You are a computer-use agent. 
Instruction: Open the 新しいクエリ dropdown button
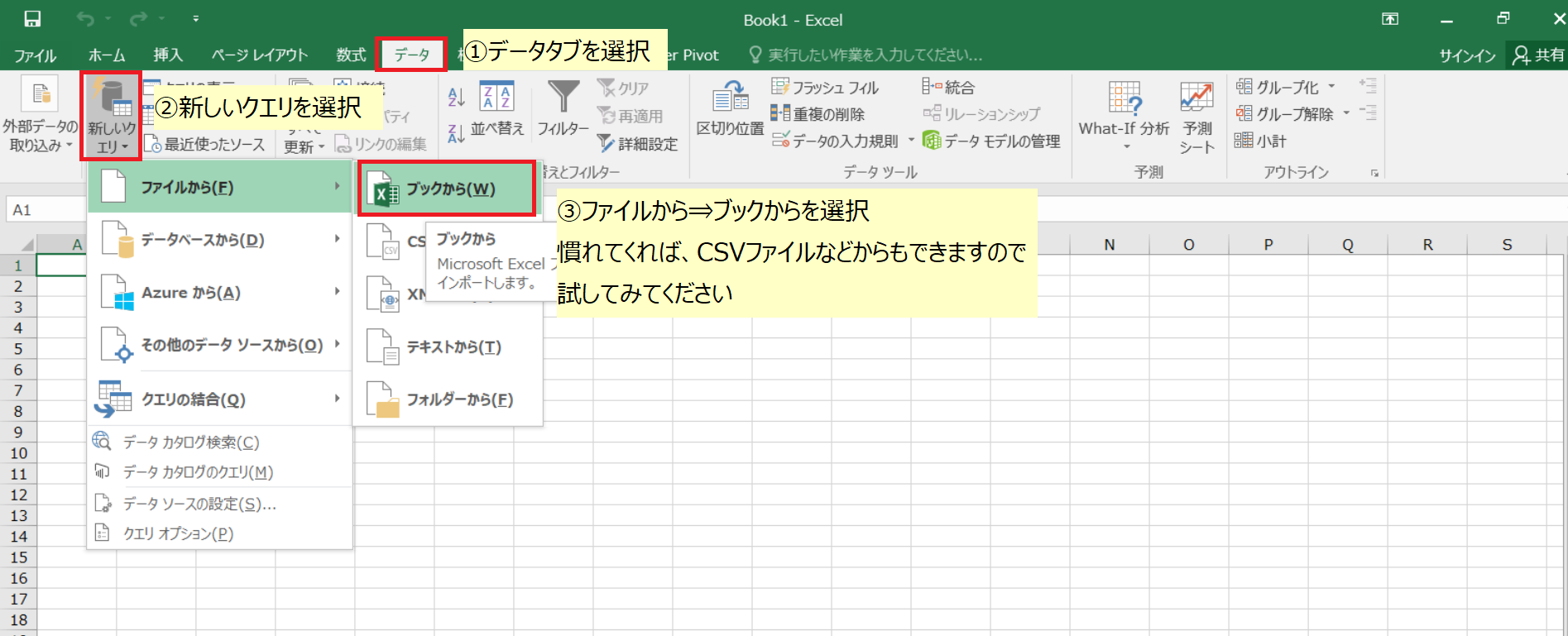[112, 116]
